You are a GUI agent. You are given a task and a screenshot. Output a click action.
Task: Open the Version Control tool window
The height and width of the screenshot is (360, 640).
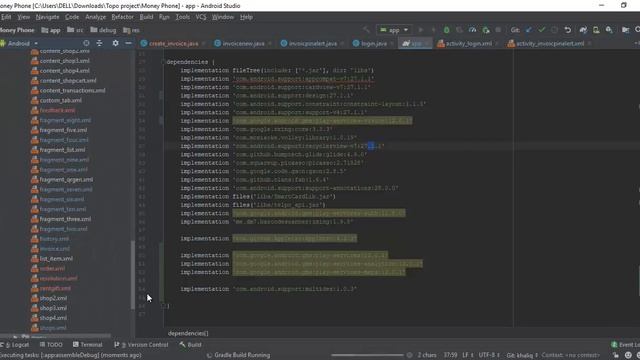click(141, 344)
